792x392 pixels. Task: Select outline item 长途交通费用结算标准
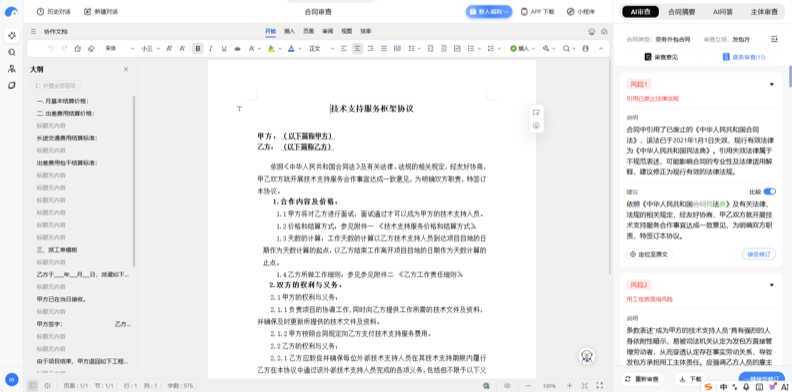(67, 138)
